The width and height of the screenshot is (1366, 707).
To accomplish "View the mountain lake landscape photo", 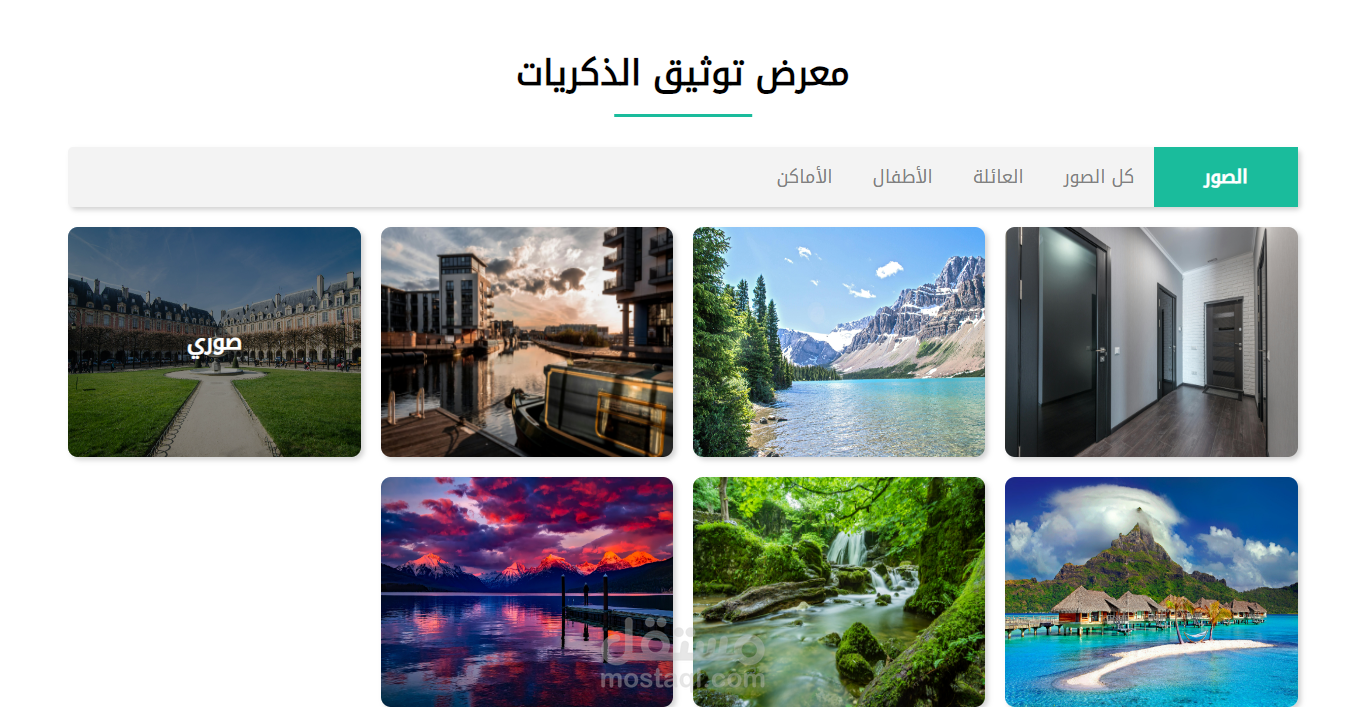I will point(839,342).
